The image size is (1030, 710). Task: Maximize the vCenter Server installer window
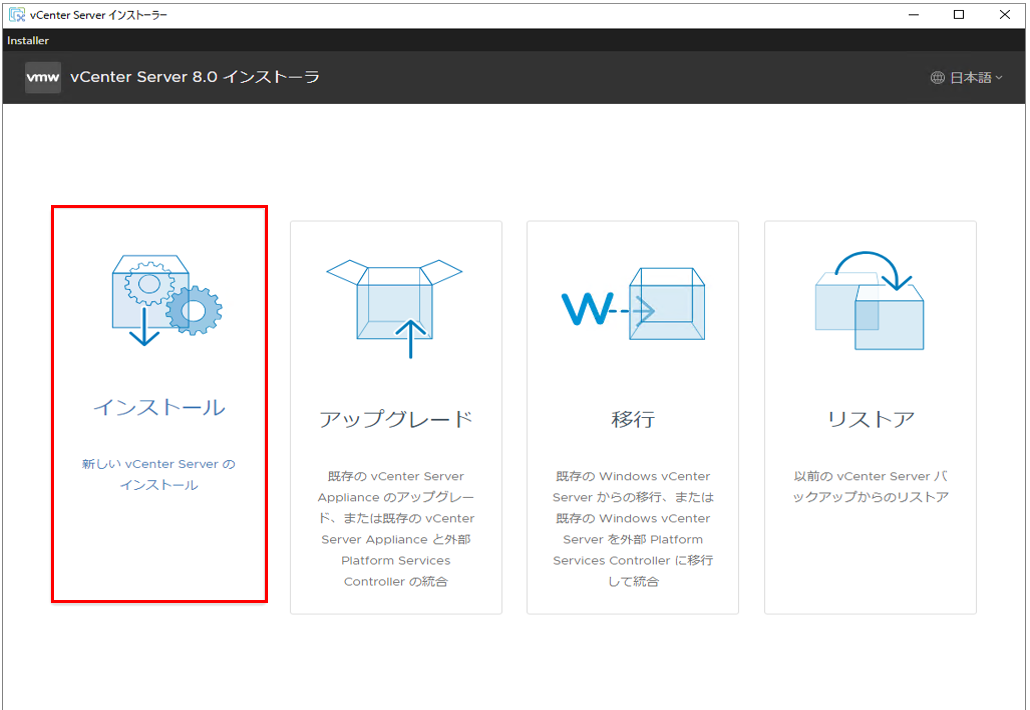pyautogui.click(x=958, y=14)
